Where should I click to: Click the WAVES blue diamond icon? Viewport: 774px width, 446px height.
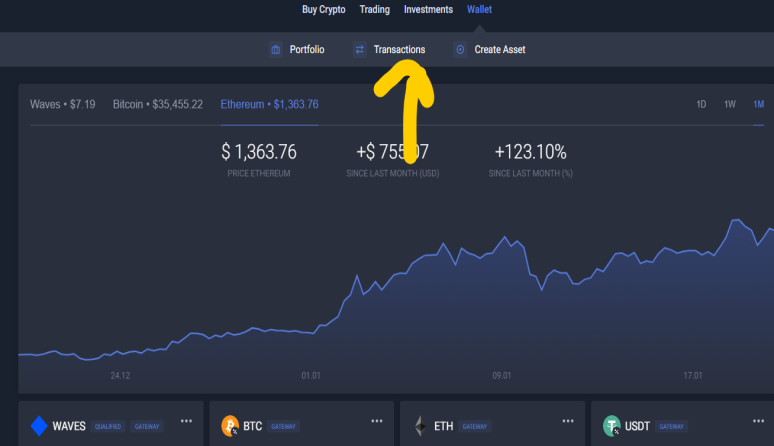tap(39, 426)
